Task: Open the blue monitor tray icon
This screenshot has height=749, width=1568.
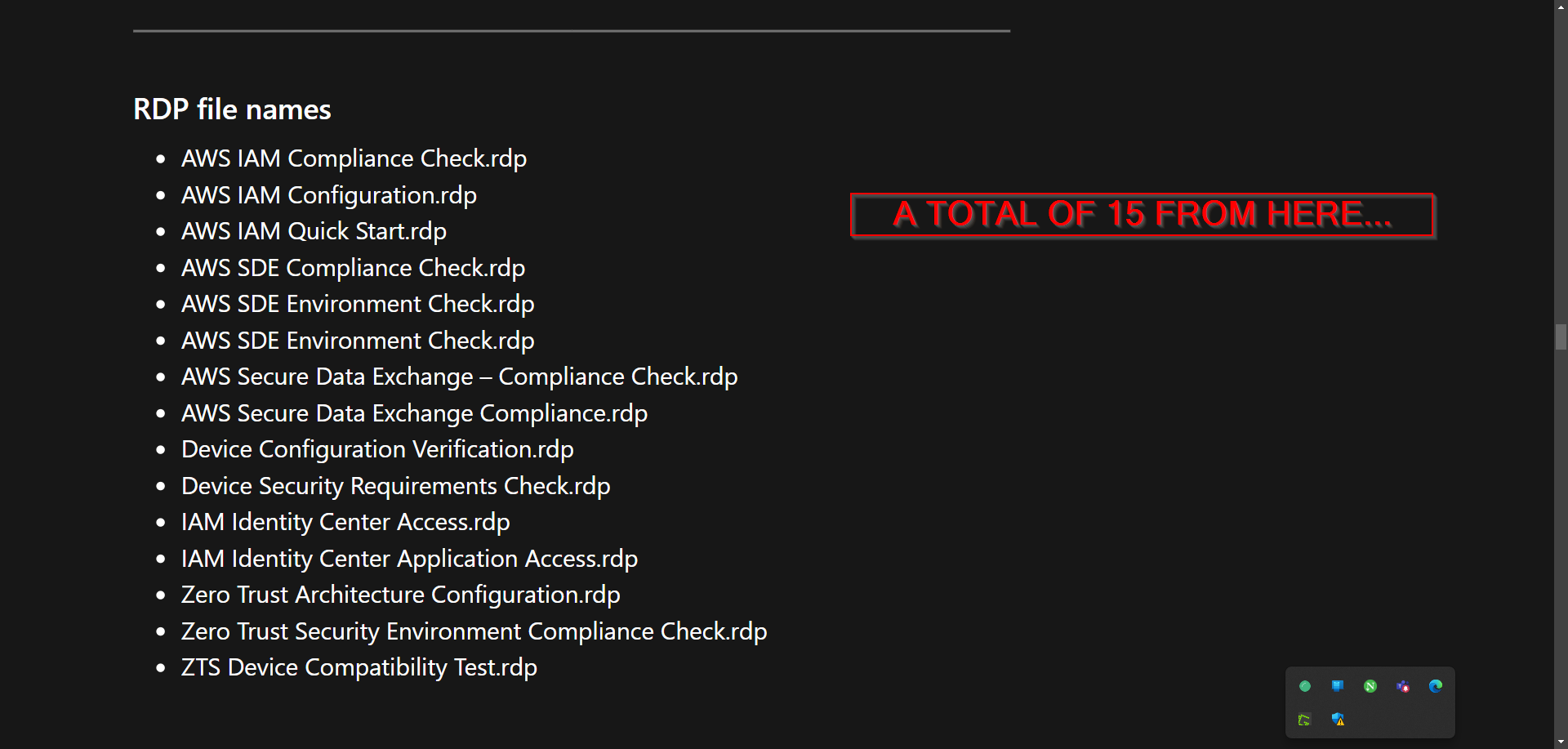Action: click(x=1338, y=686)
